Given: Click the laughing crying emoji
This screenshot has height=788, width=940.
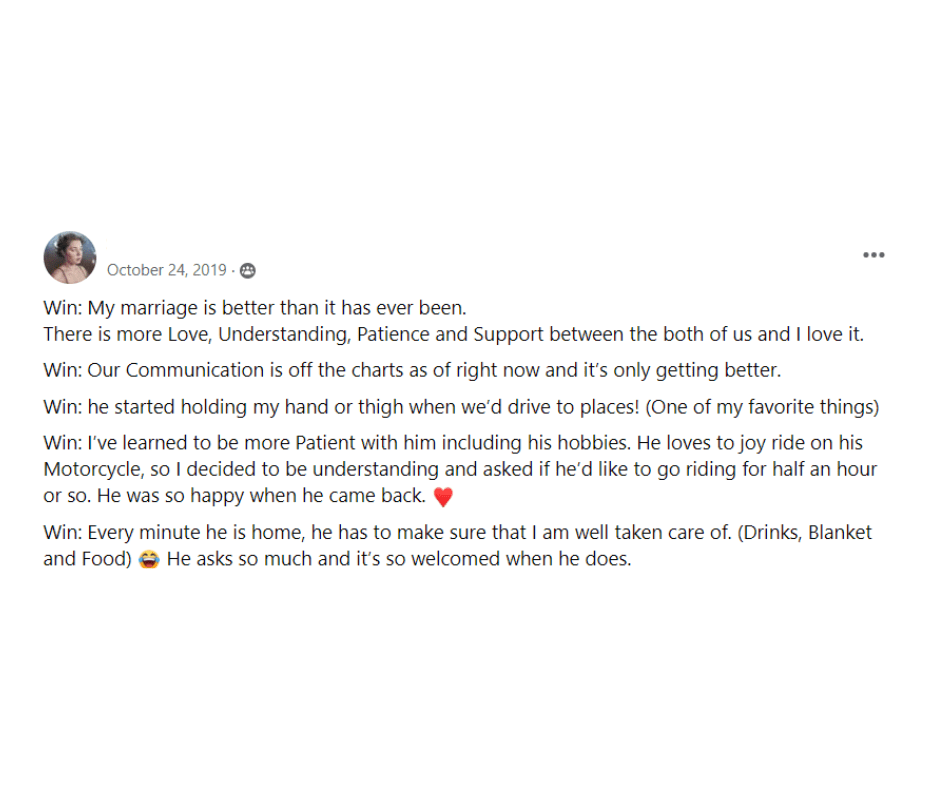Looking at the screenshot, I should [150, 559].
